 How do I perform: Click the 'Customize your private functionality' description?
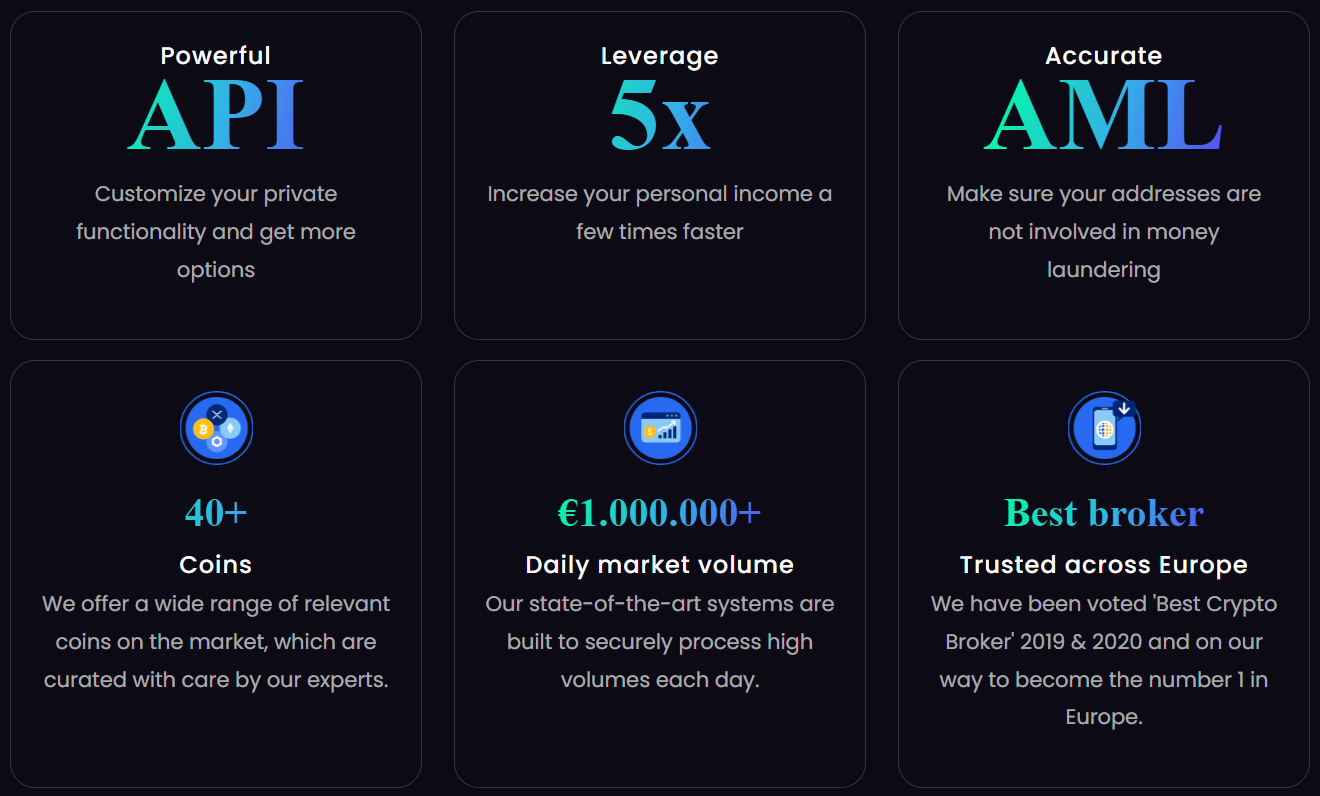[216, 232]
